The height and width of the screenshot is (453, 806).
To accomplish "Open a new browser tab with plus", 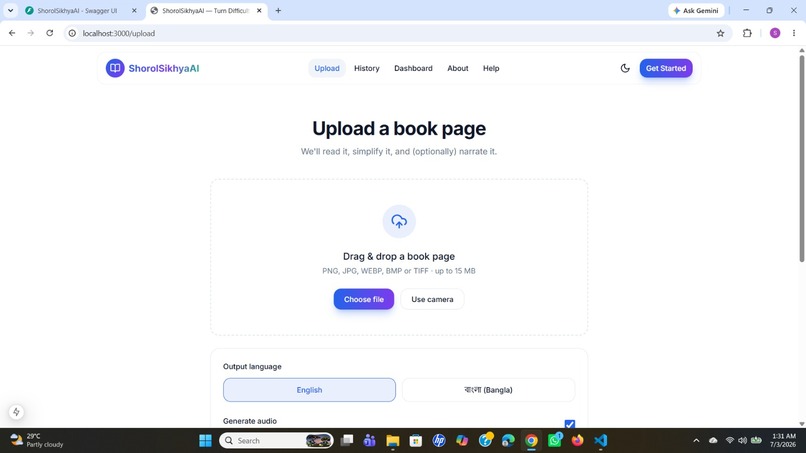I will tap(278, 10).
